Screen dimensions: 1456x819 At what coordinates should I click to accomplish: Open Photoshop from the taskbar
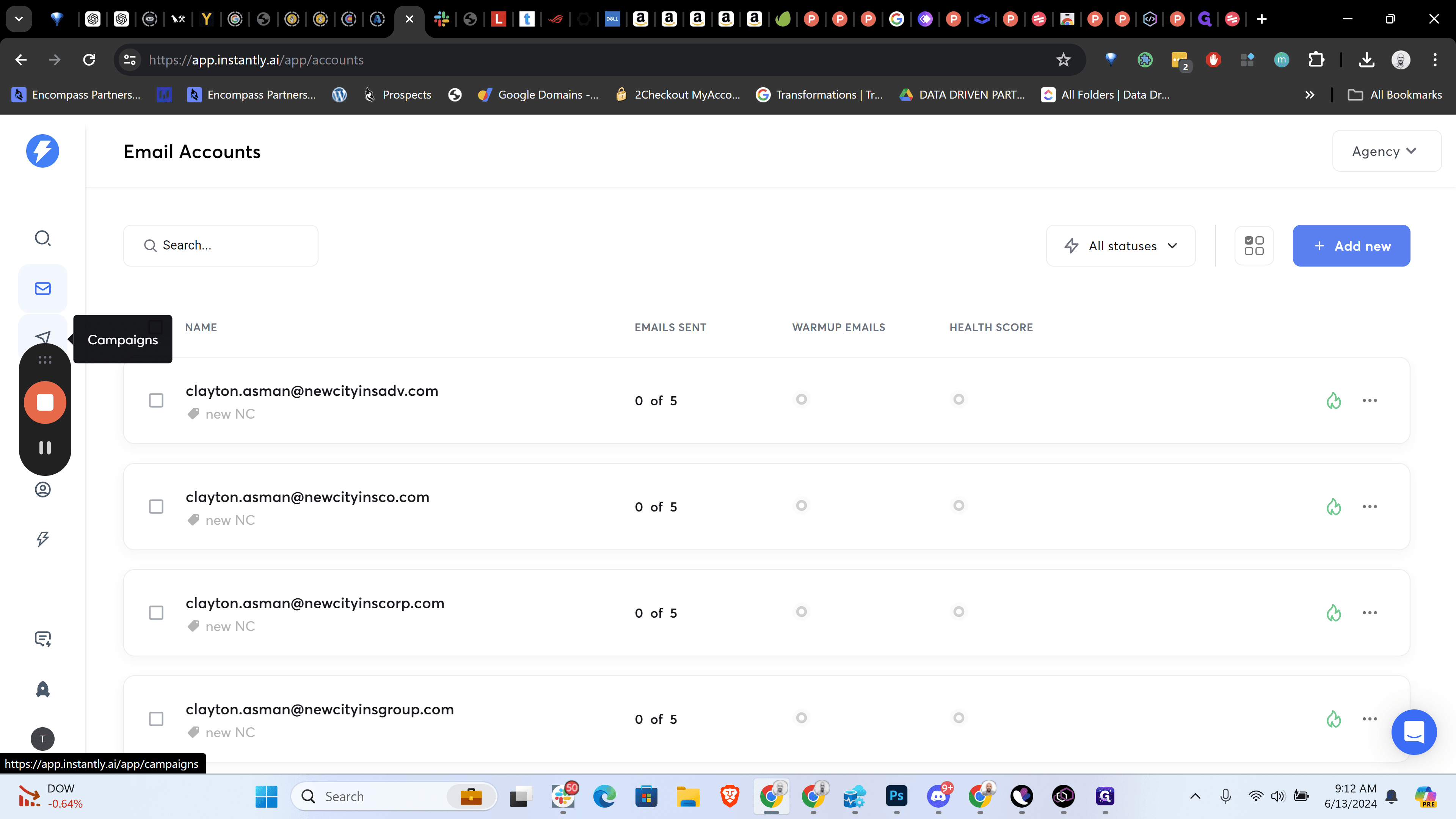tap(896, 796)
